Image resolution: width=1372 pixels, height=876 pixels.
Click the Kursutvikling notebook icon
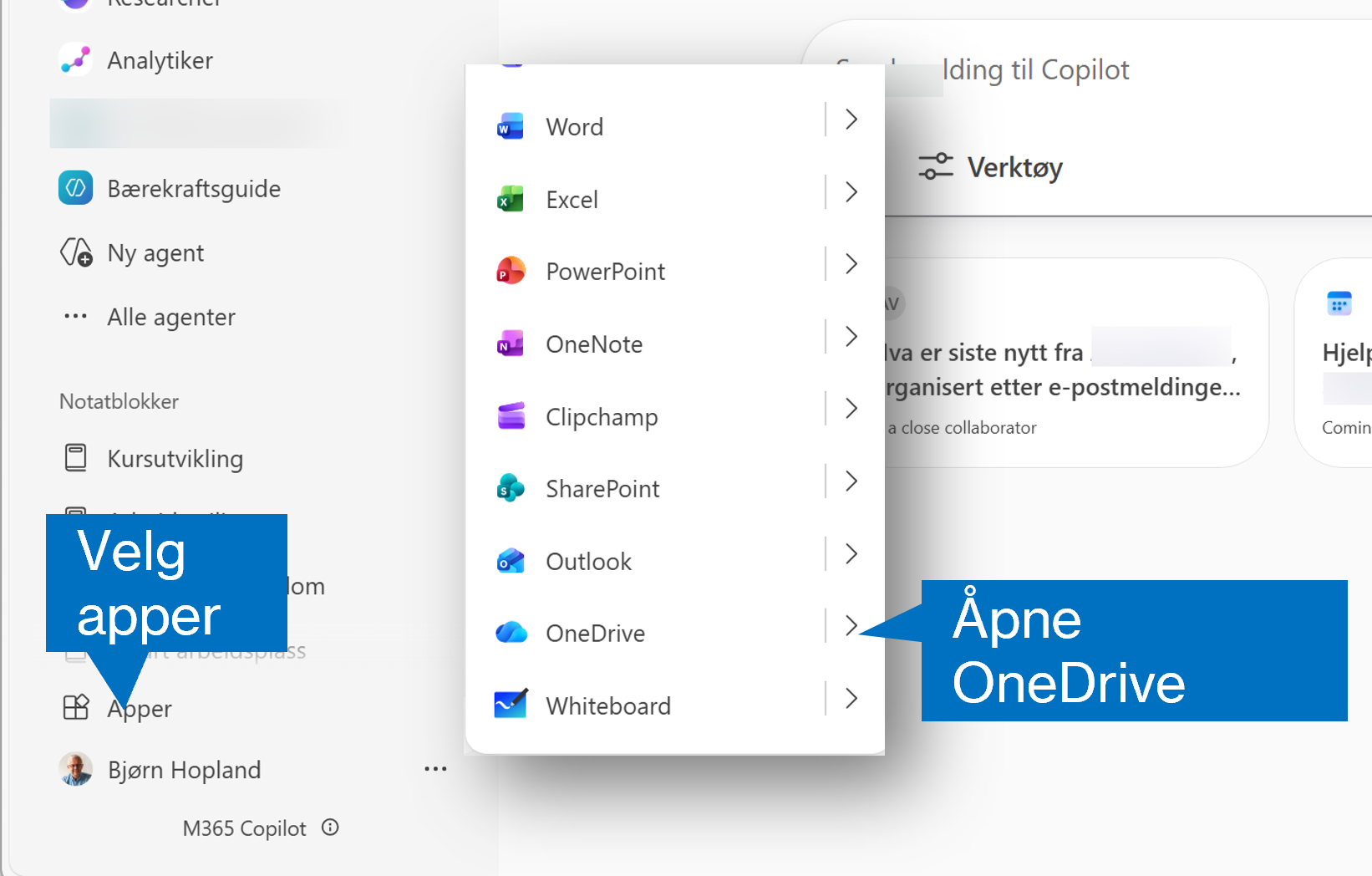pos(75,458)
